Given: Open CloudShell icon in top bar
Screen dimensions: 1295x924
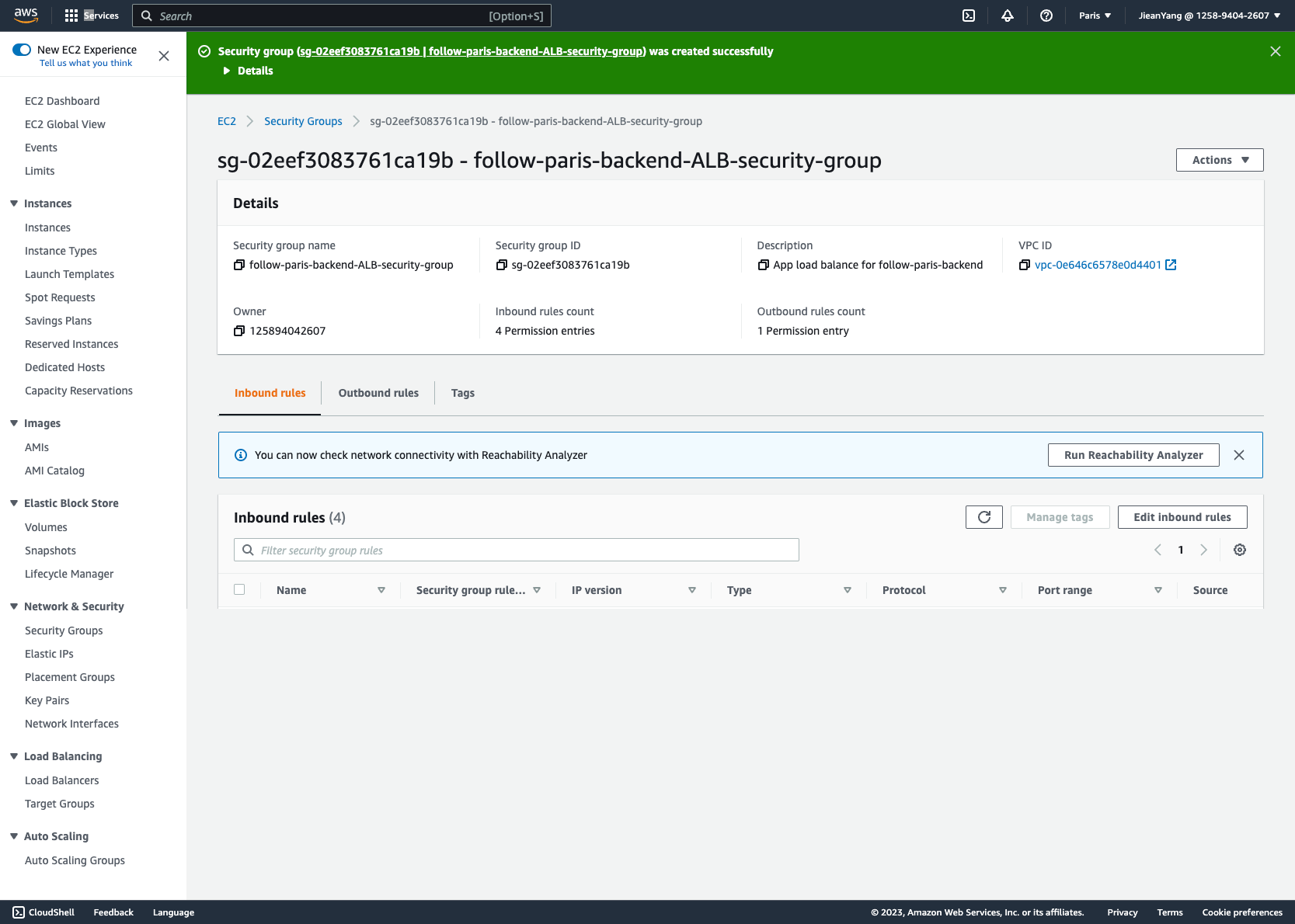Looking at the screenshot, I should [x=969, y=16].
